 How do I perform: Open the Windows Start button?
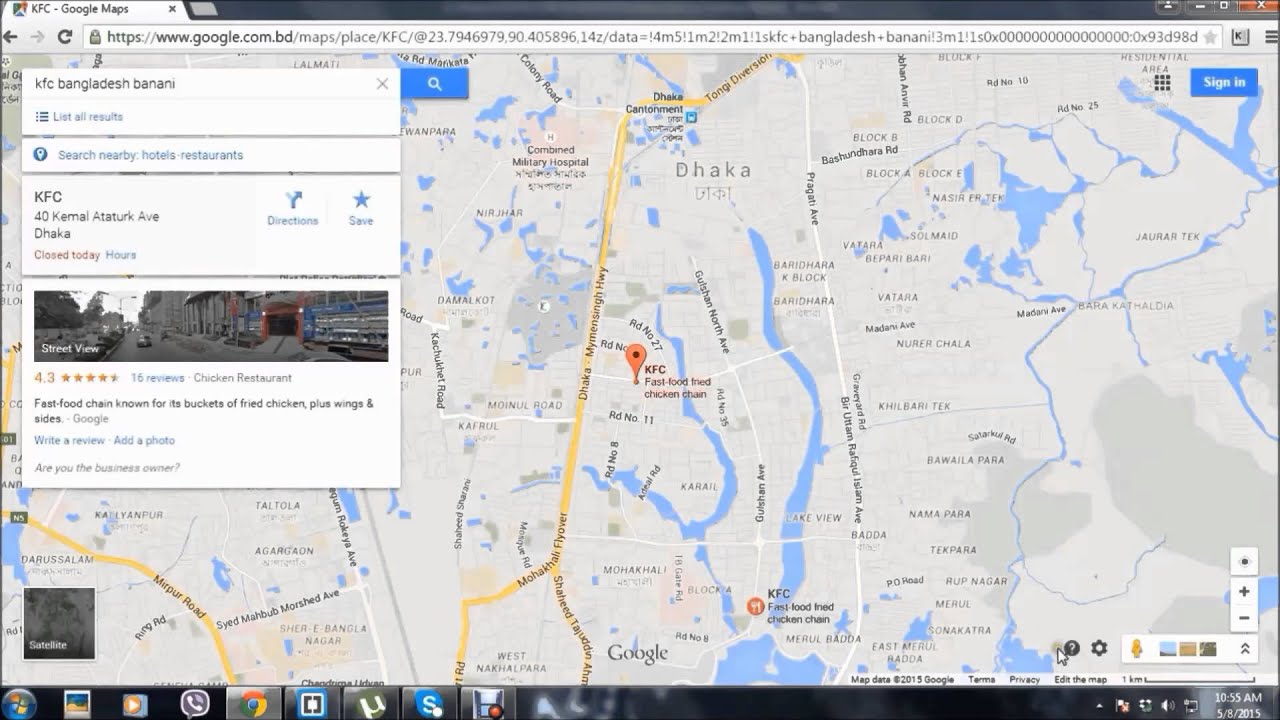pos(20,703)
